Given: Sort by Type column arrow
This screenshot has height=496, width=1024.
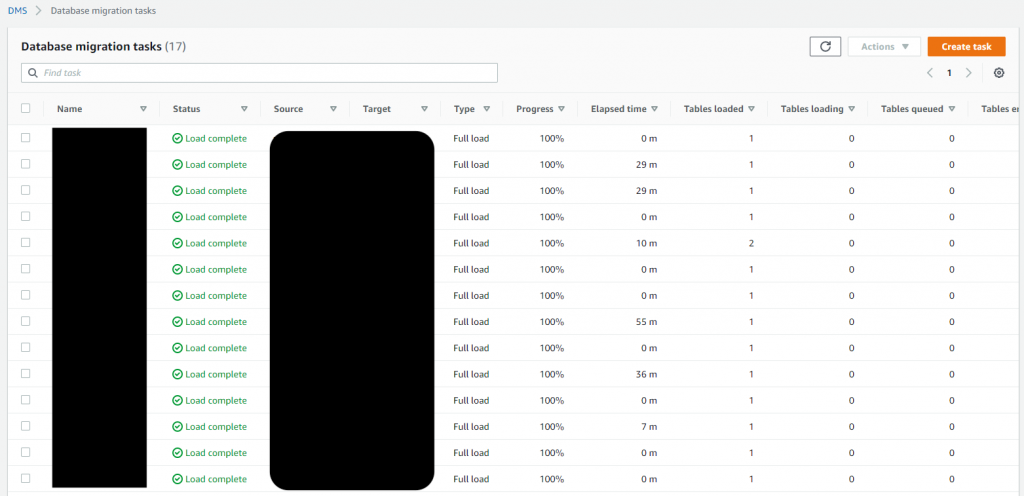Looking at the screenshot, I should pos(487,109).
